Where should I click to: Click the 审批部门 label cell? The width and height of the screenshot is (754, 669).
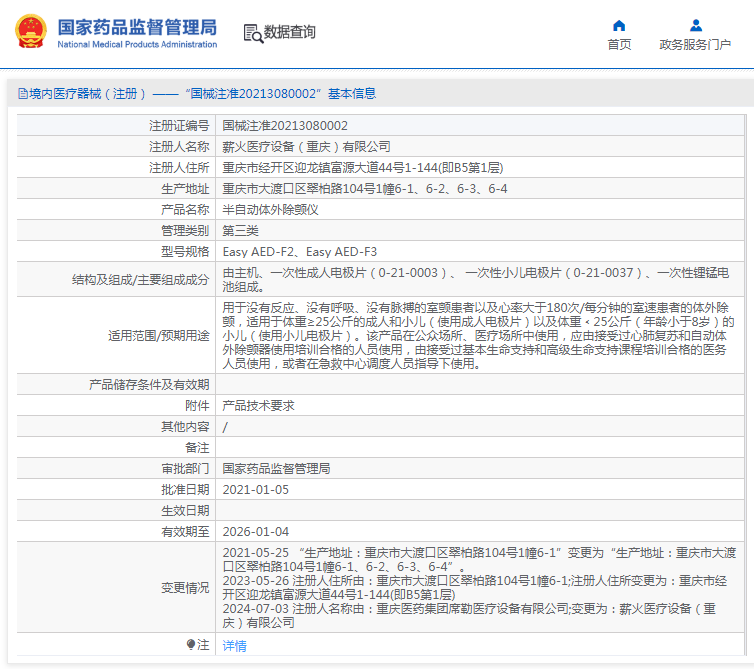point(116,468)
